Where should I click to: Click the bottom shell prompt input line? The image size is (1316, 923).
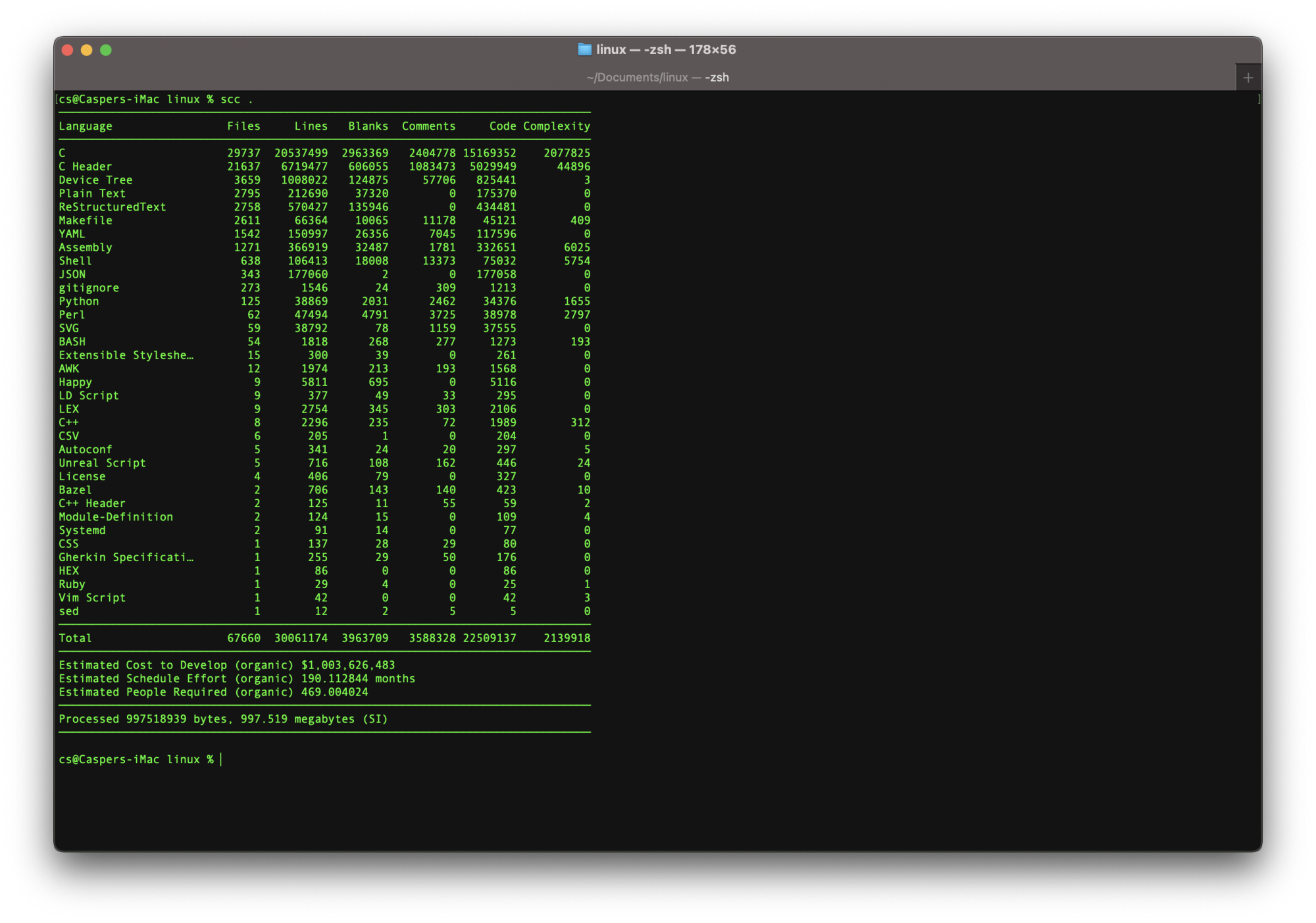[x=140, y=760]
